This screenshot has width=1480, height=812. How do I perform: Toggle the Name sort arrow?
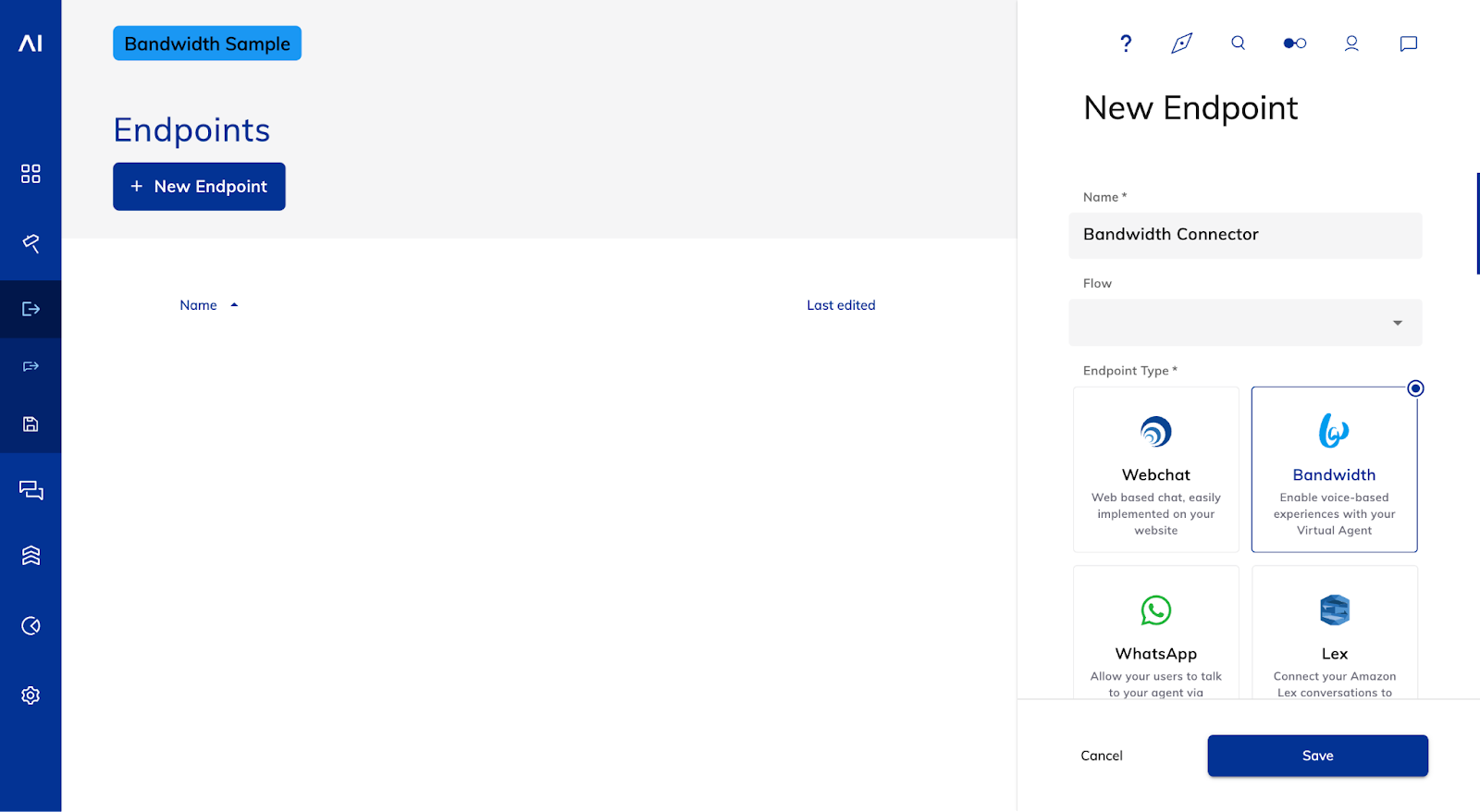pos(234,305)
